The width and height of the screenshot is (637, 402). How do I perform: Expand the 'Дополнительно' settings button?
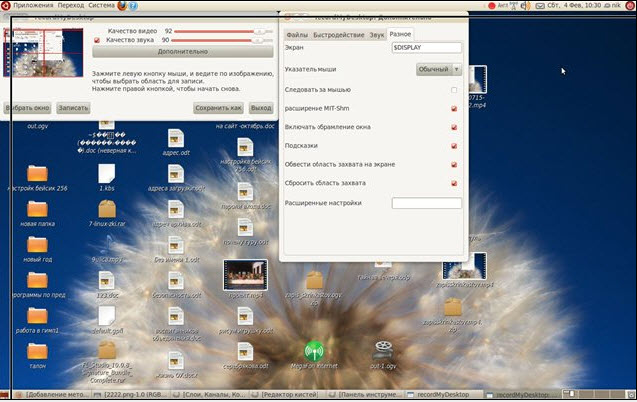point(182,50)
